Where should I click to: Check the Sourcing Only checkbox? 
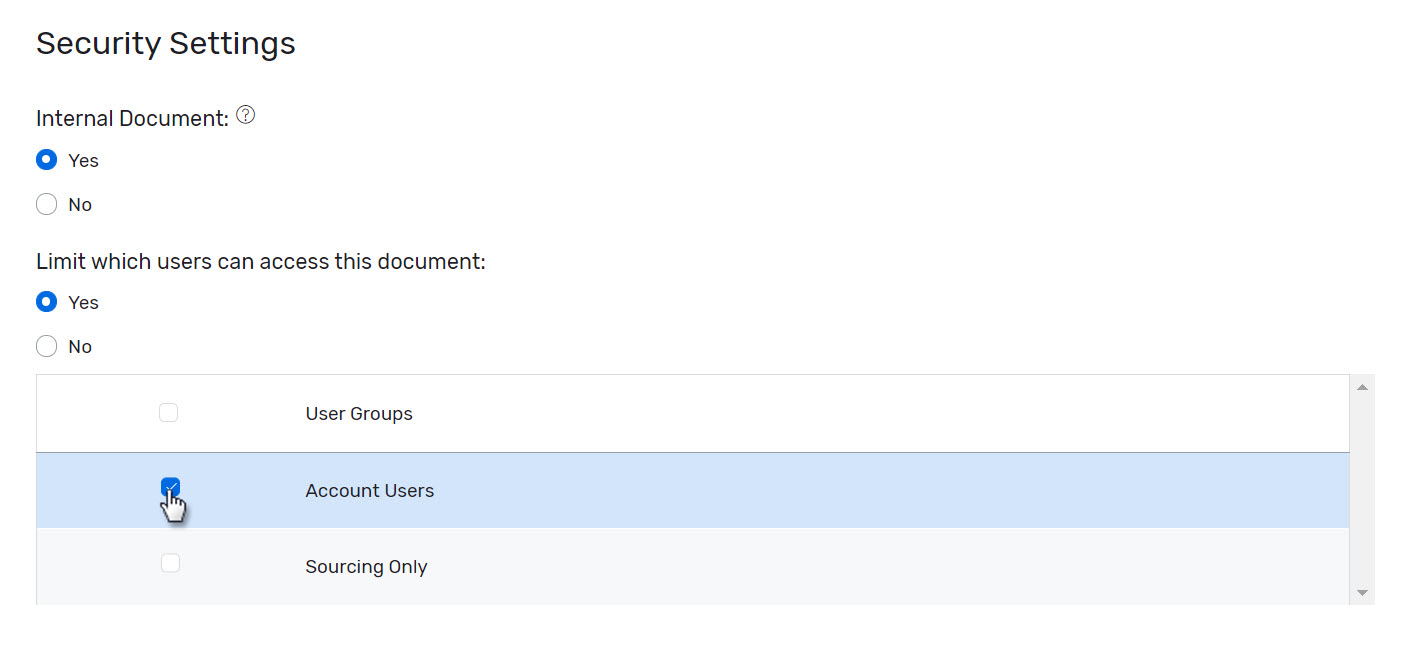[170, 562]
